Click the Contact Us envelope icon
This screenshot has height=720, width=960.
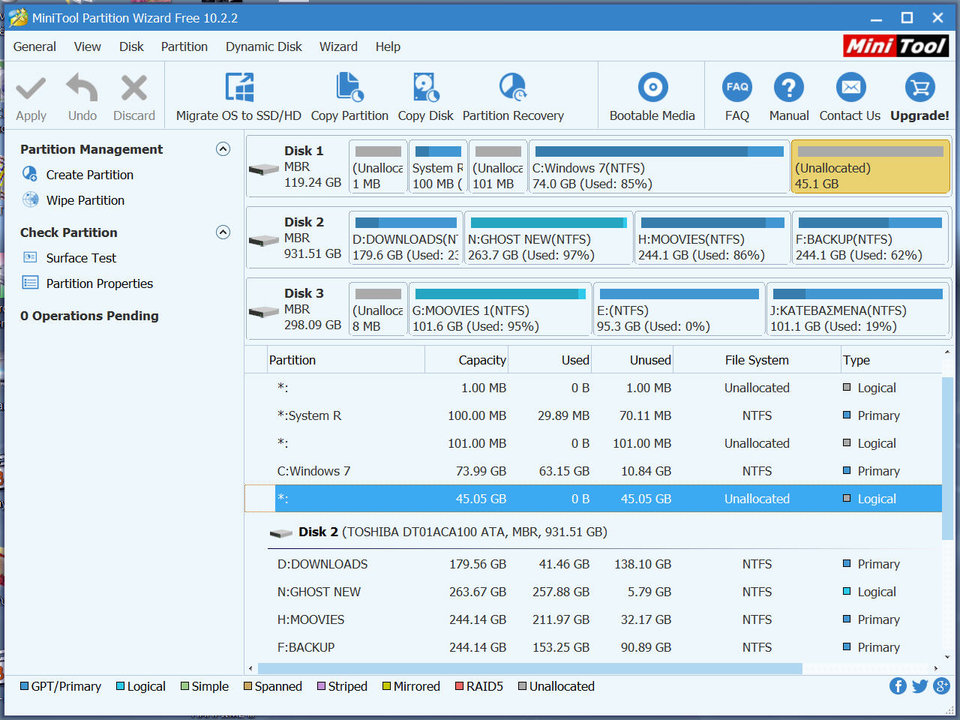pos(850,88)
